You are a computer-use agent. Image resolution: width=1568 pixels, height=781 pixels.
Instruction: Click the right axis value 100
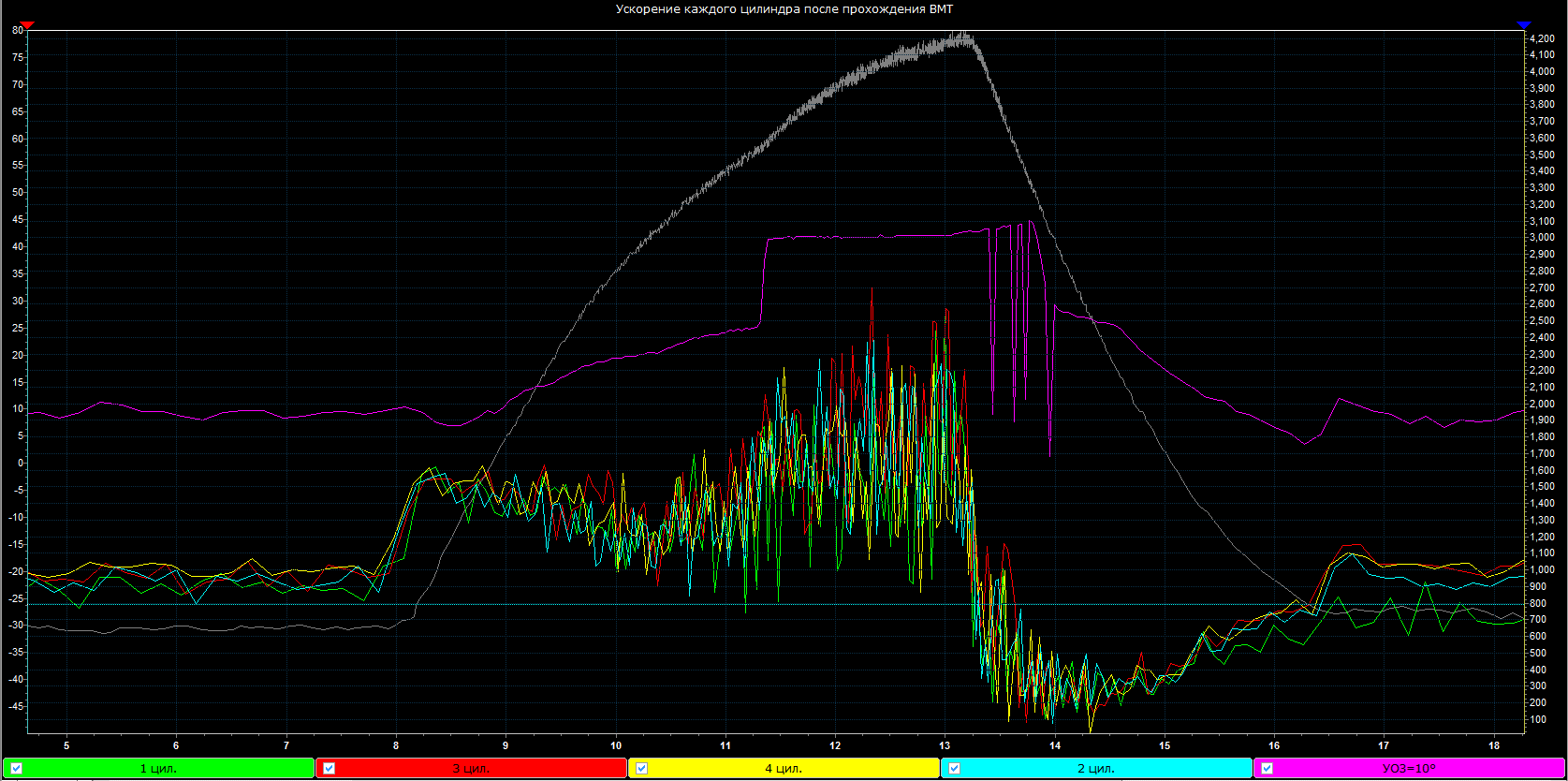[x=1537, y=719]
